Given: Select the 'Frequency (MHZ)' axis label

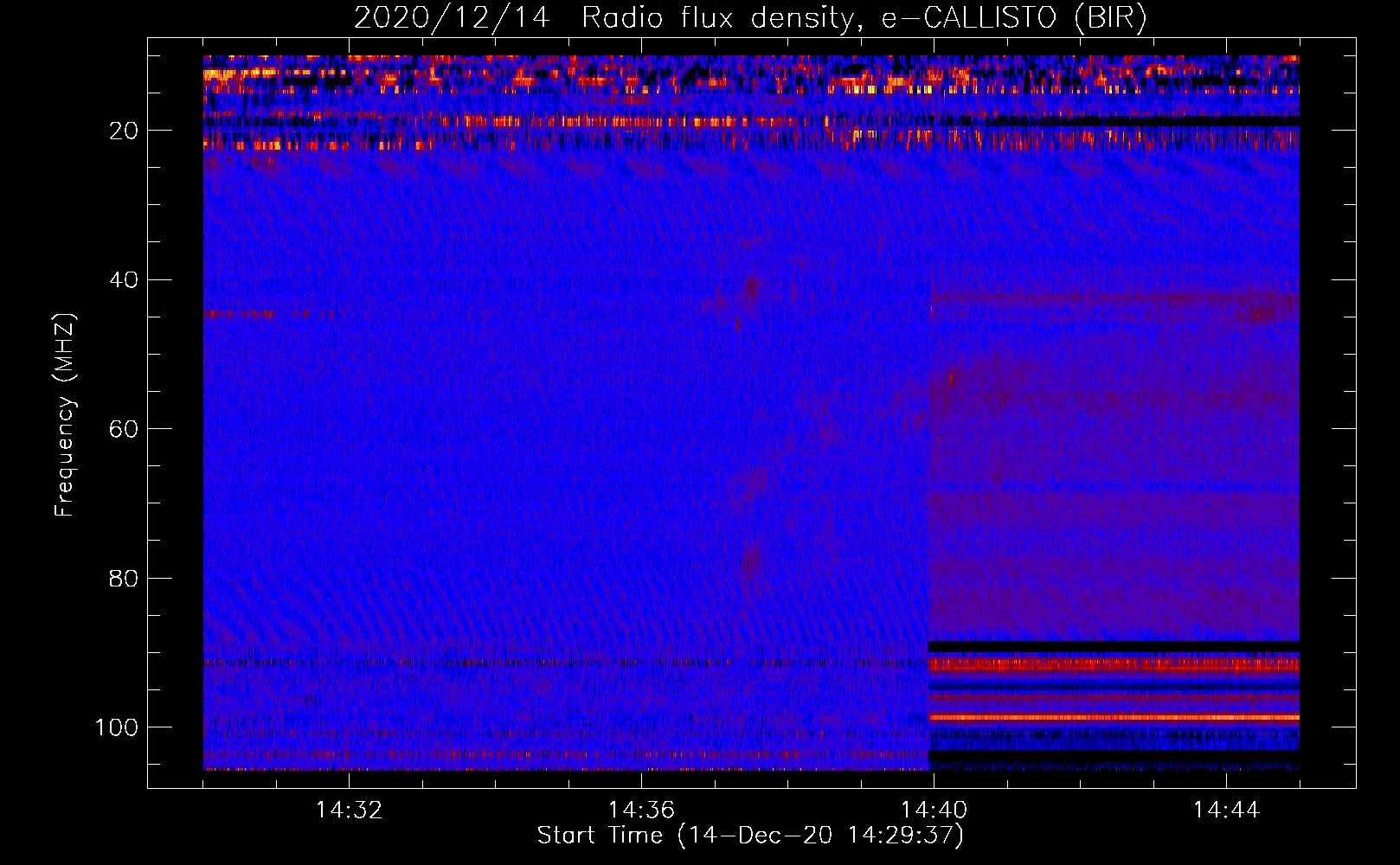Looking at the screenshot, I should pyautogui.click(x=65, y=415).
